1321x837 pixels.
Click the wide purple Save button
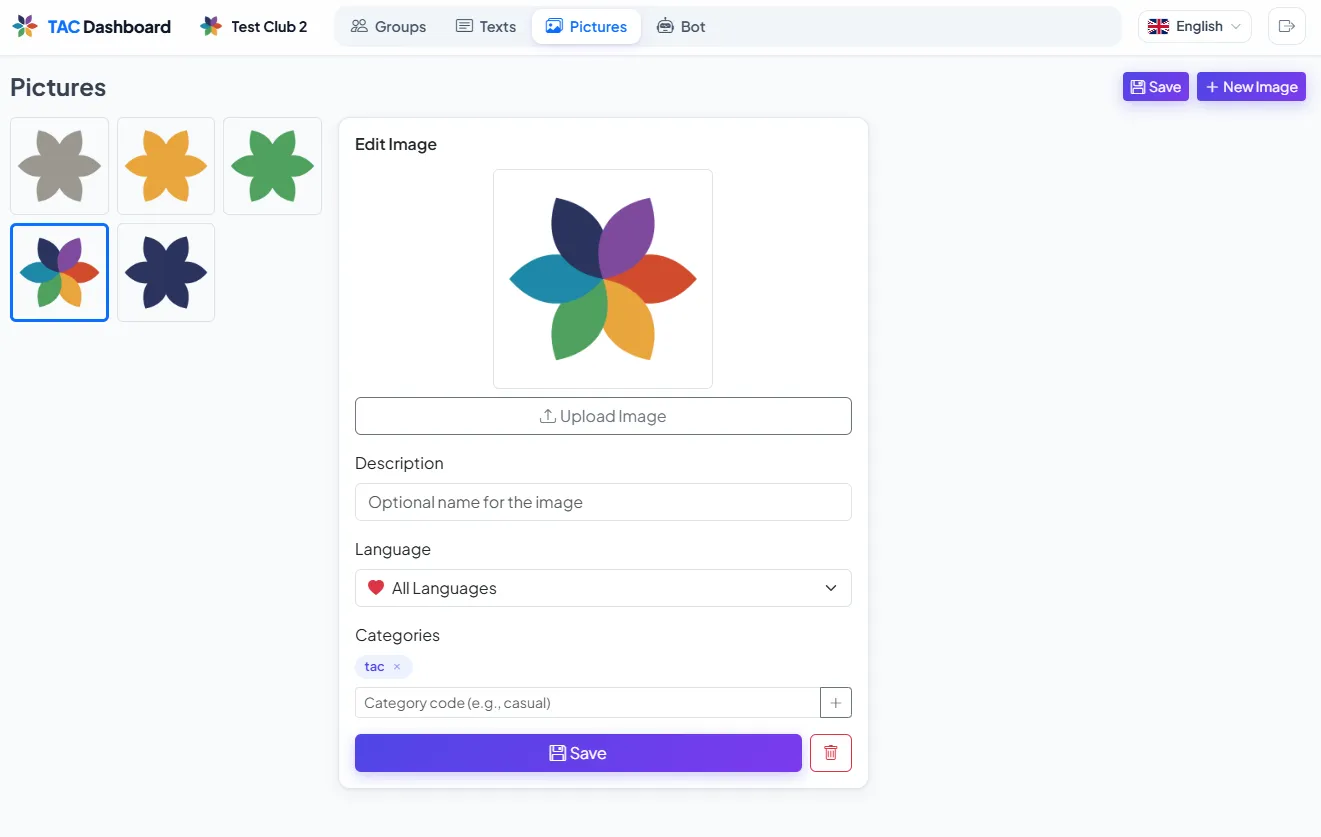pyautogui.click(x=578, y=753)
